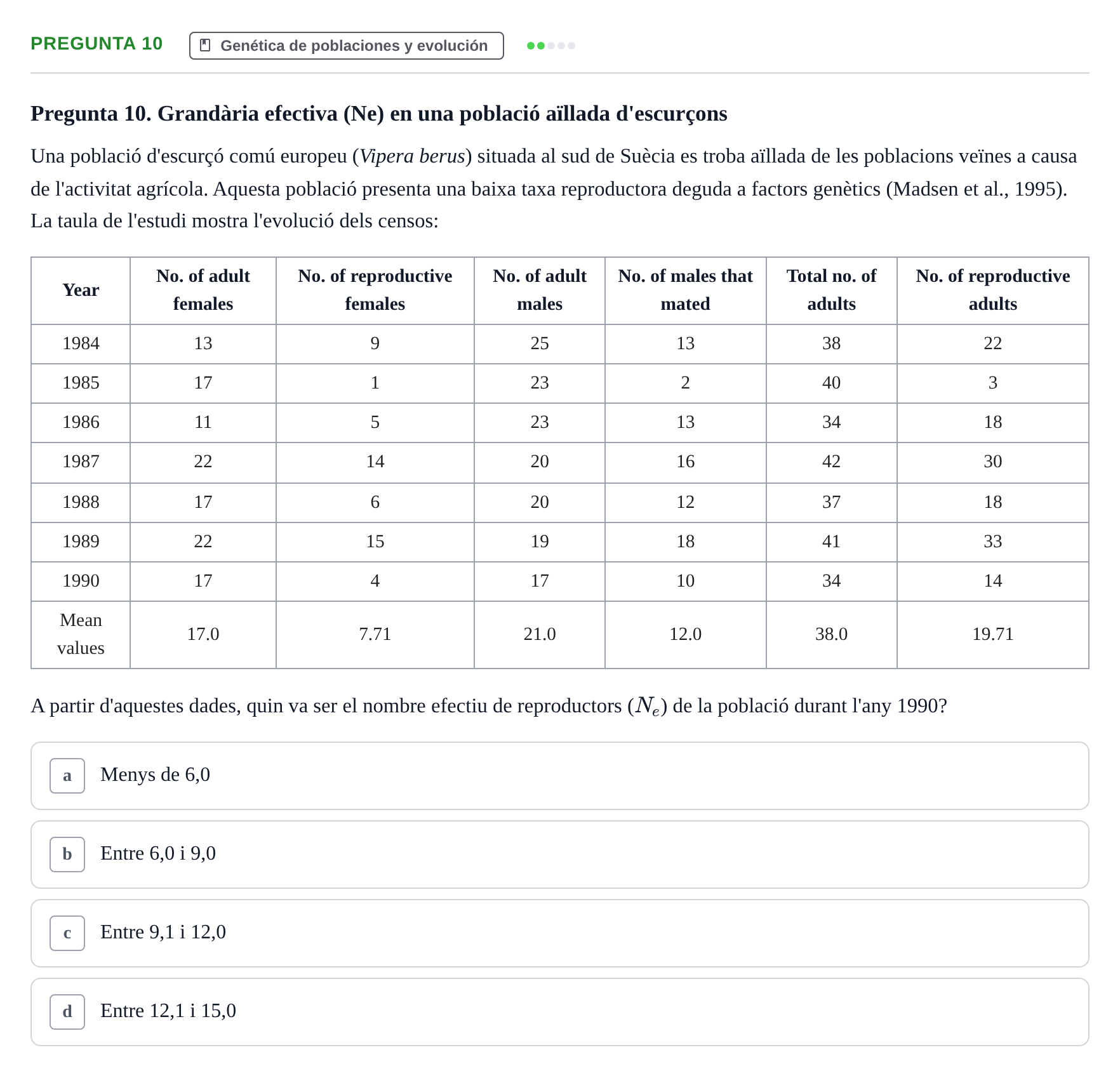This screenshot has width=1120, height=1078.
Task: Click the 'Year' column header
Action: click(81, 291)
